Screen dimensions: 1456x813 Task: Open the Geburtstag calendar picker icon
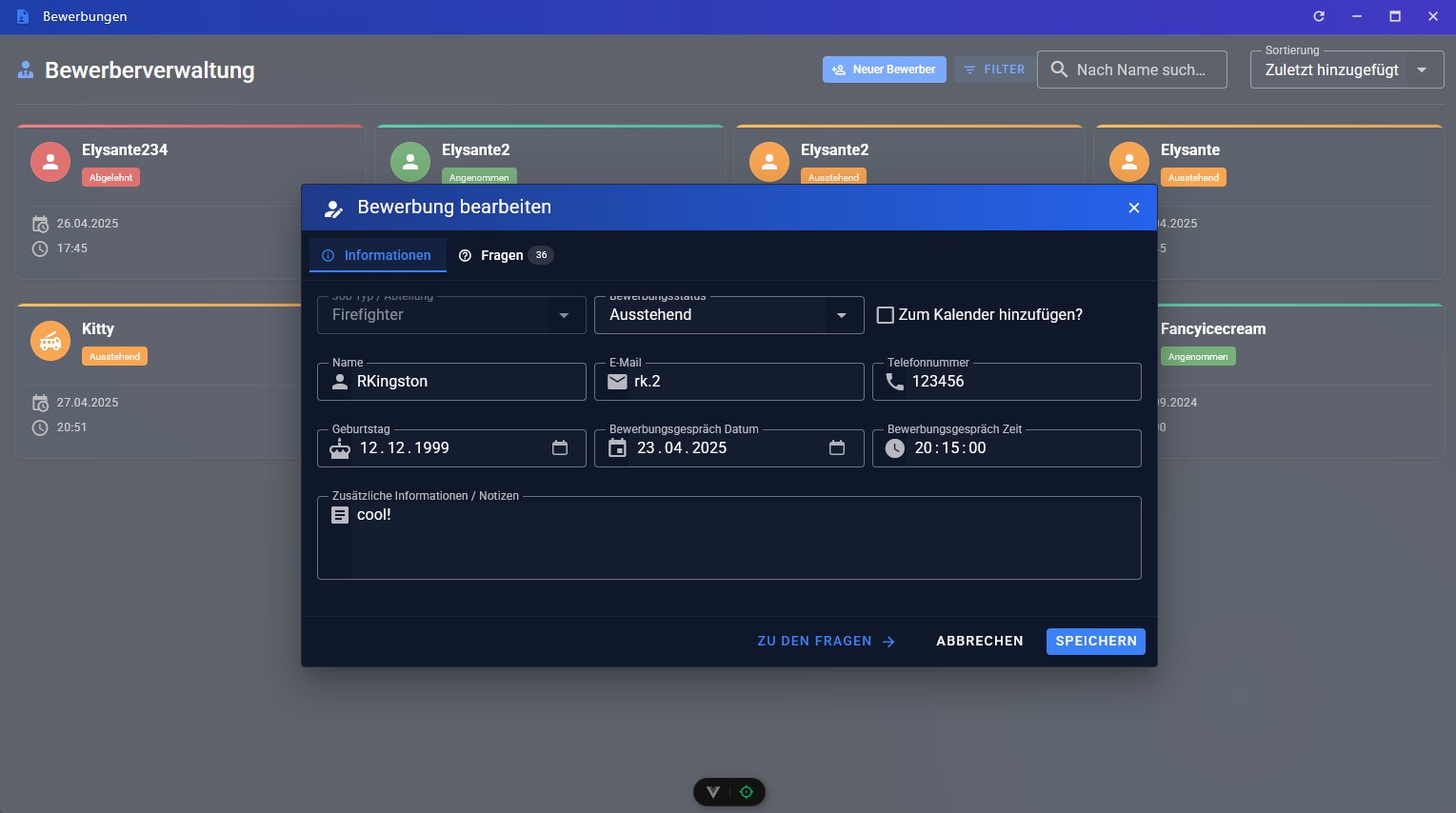click(560, 448)
